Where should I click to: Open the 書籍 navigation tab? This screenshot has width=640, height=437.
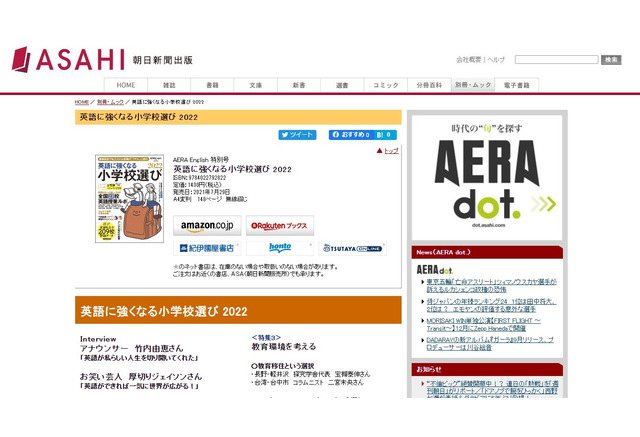click(212, 85)
